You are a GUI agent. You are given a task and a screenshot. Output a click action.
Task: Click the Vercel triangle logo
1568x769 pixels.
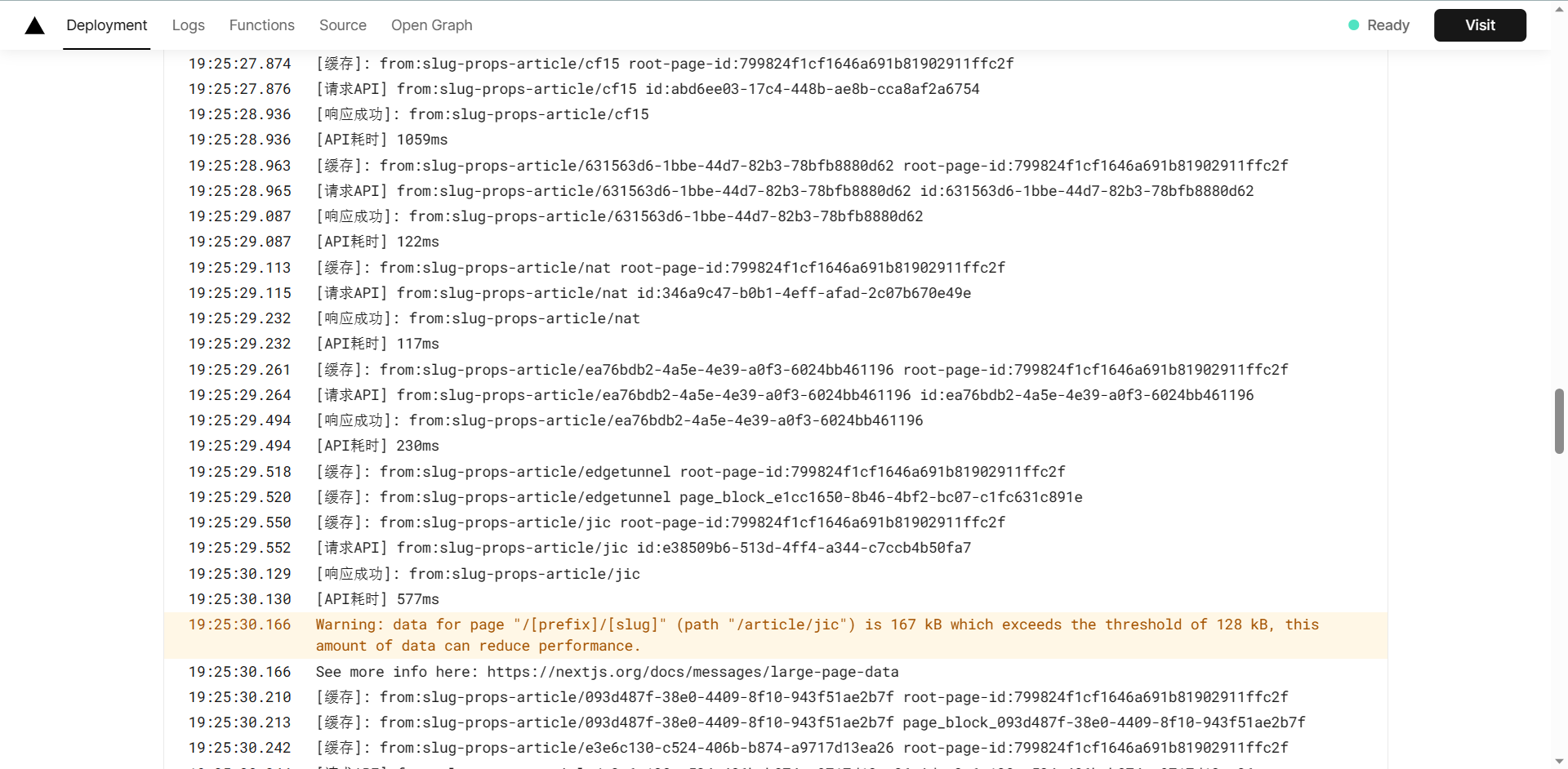coord(34,24)
